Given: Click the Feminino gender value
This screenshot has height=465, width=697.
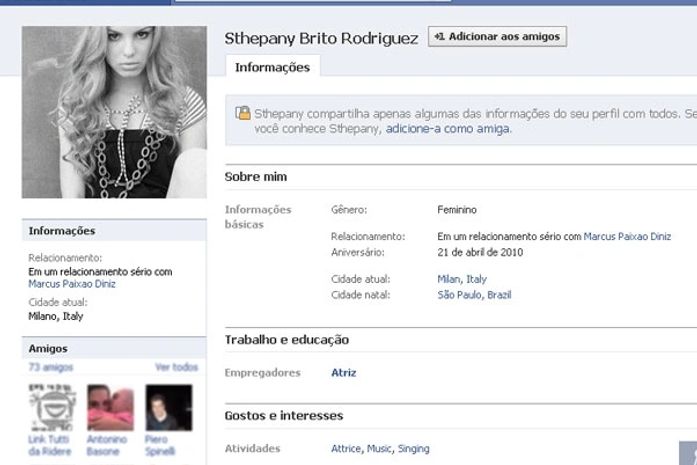Looking at the screenshot, I should tap(457, 210).
